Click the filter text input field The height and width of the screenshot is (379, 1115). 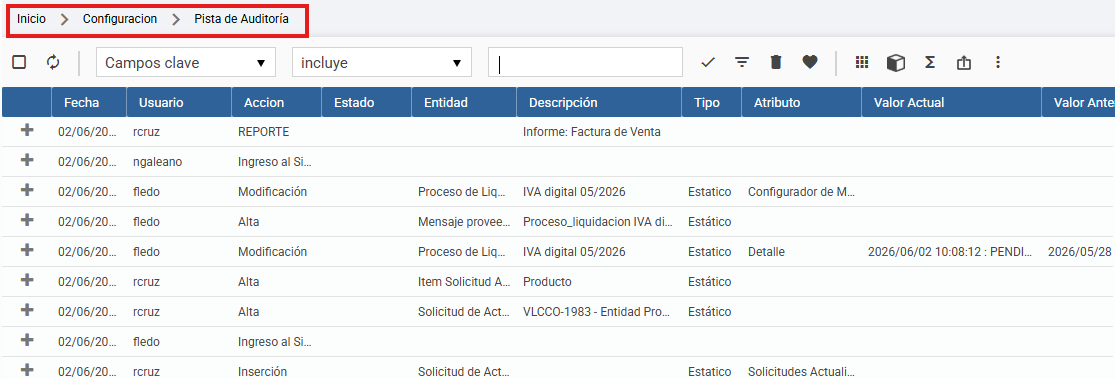[x=585, y=63]
